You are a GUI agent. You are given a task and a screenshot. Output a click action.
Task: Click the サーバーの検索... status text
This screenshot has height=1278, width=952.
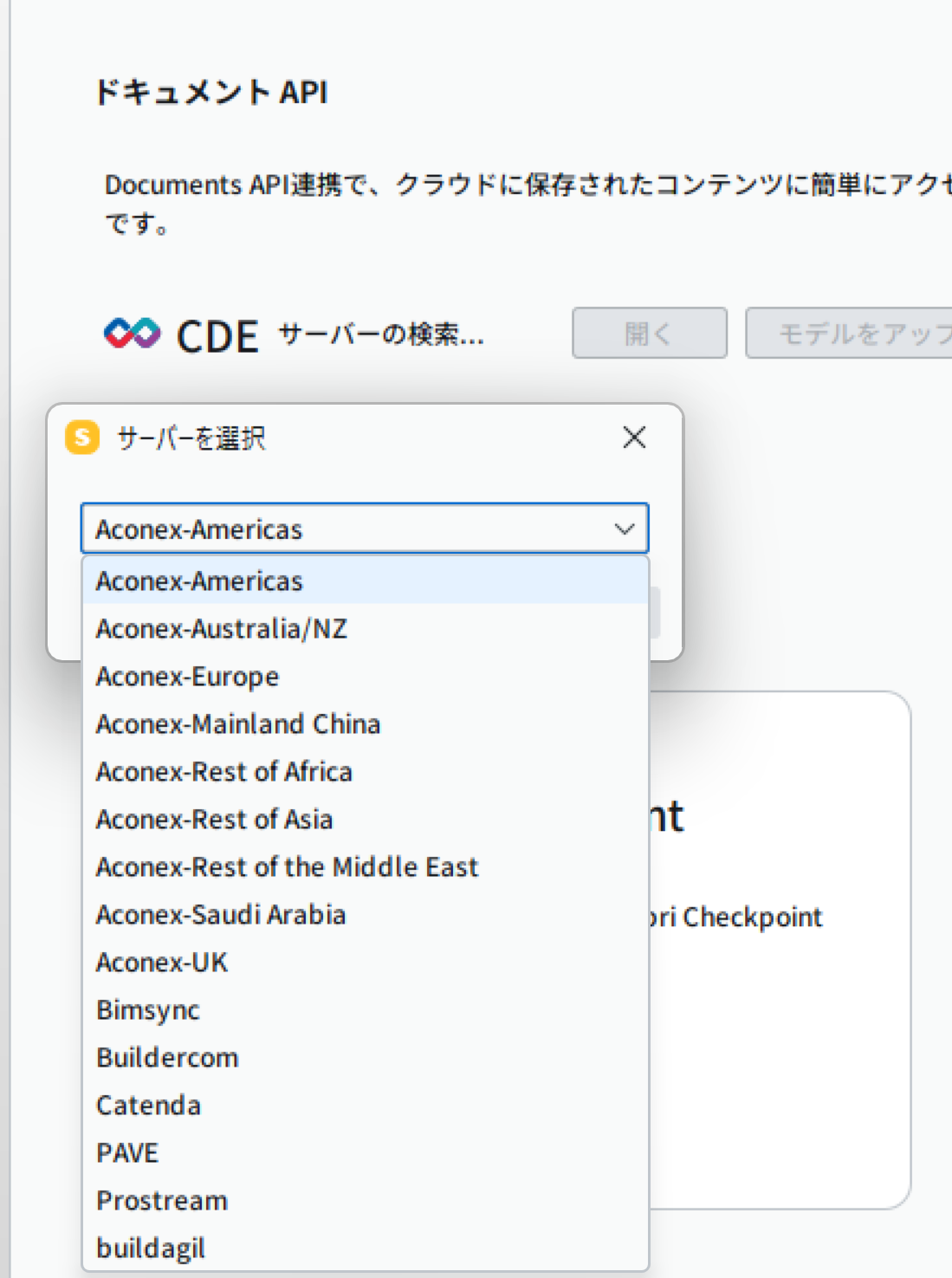381,334
